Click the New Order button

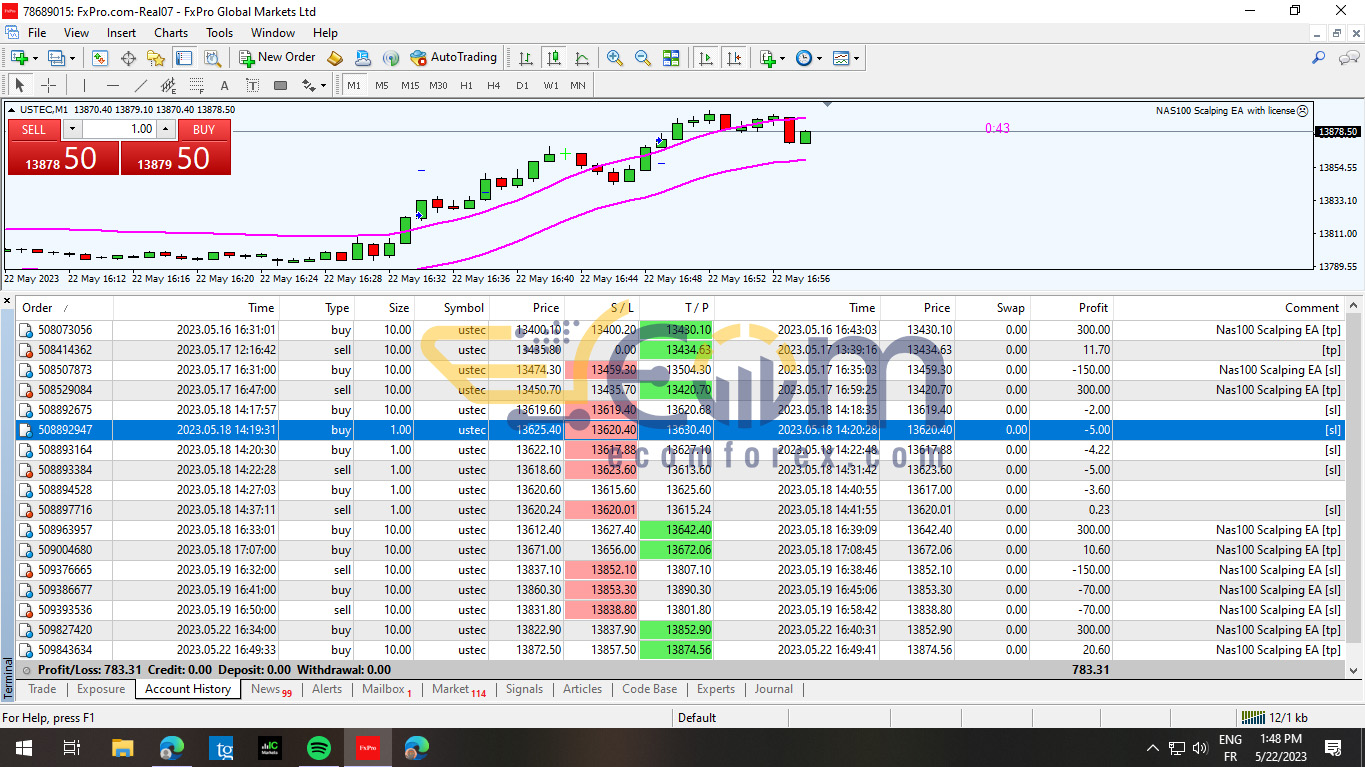click(277, 58)
